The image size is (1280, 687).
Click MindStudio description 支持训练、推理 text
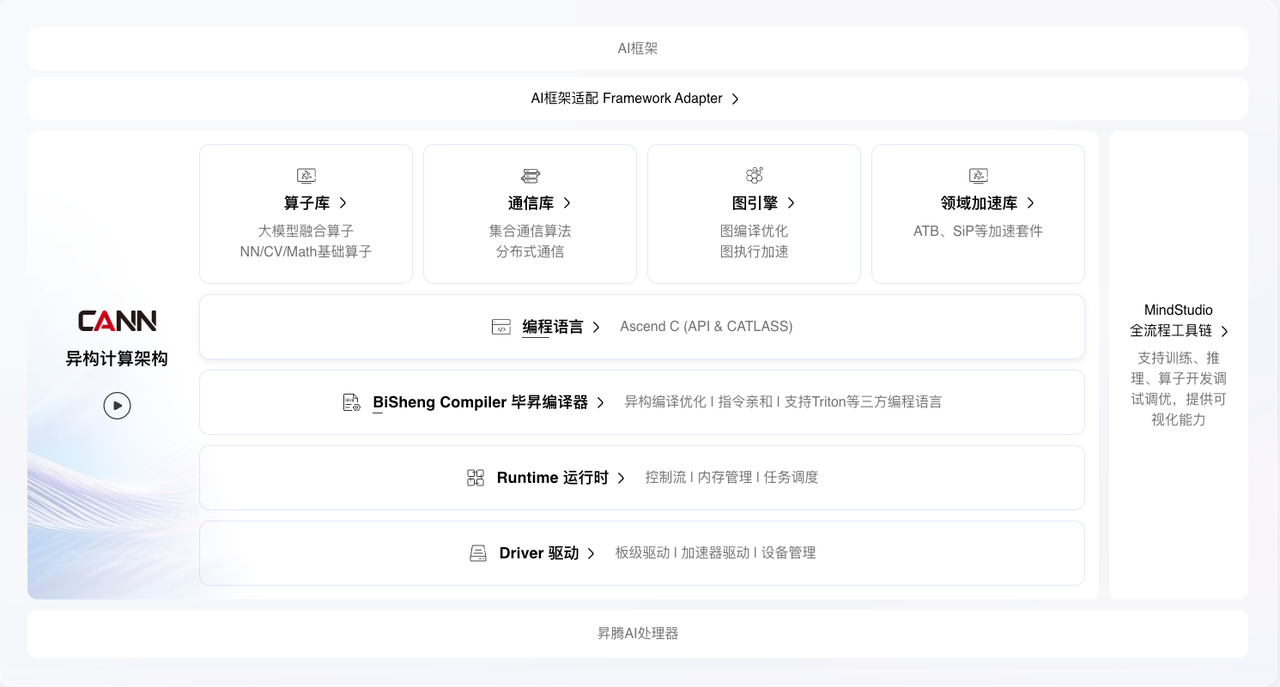click(x=1178, y=389)
